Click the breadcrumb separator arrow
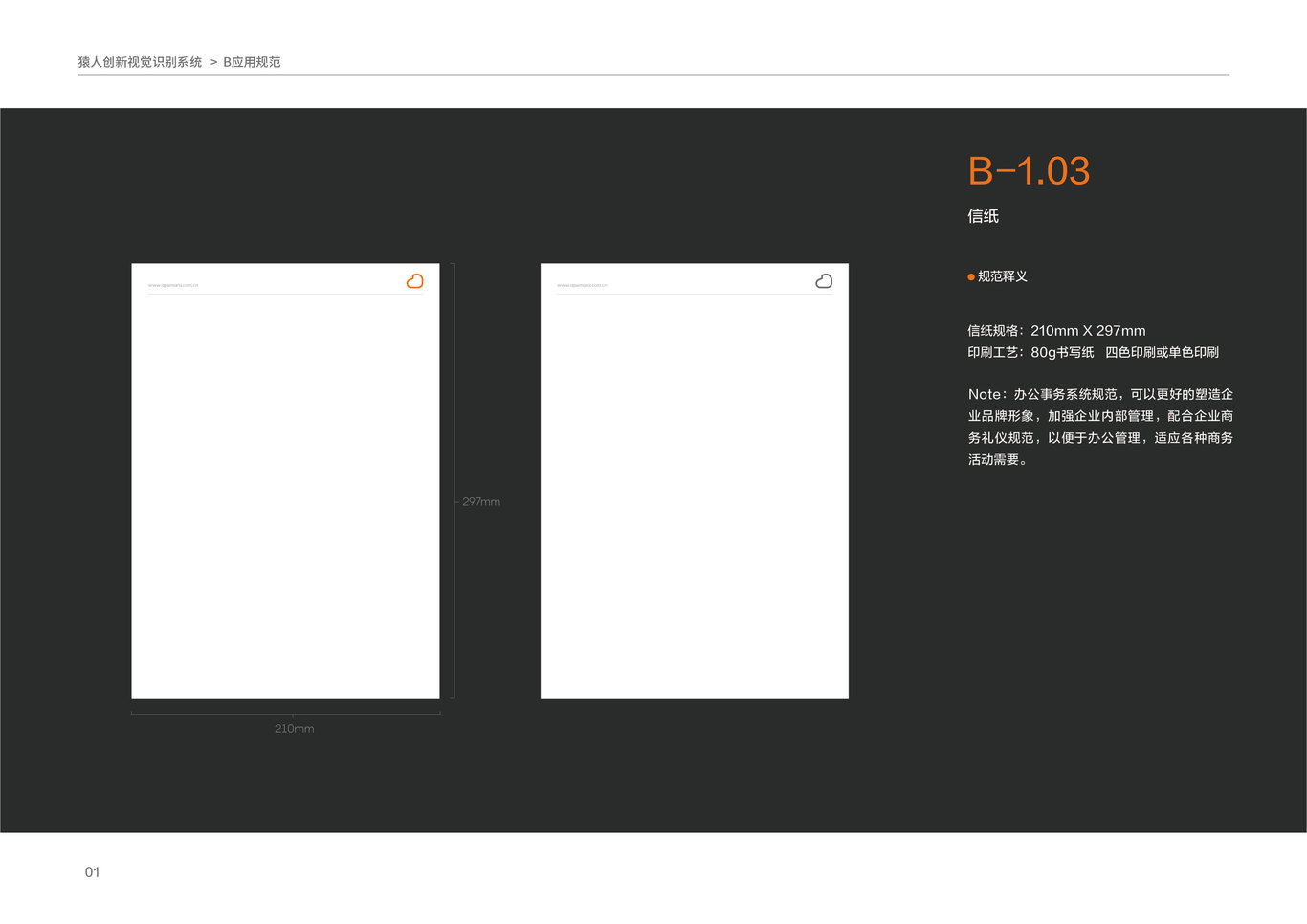 click(213, 62)
